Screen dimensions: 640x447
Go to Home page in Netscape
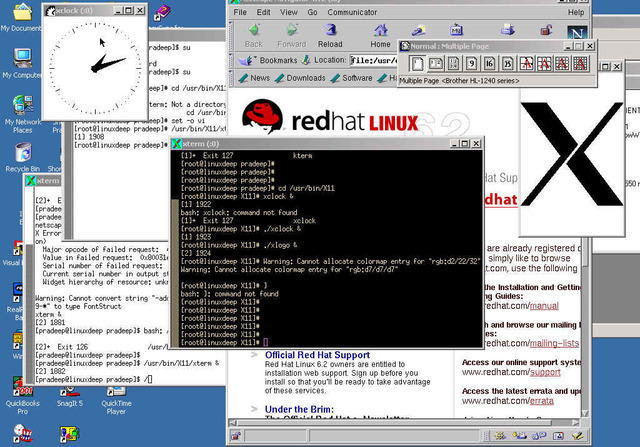click(380, 36)
